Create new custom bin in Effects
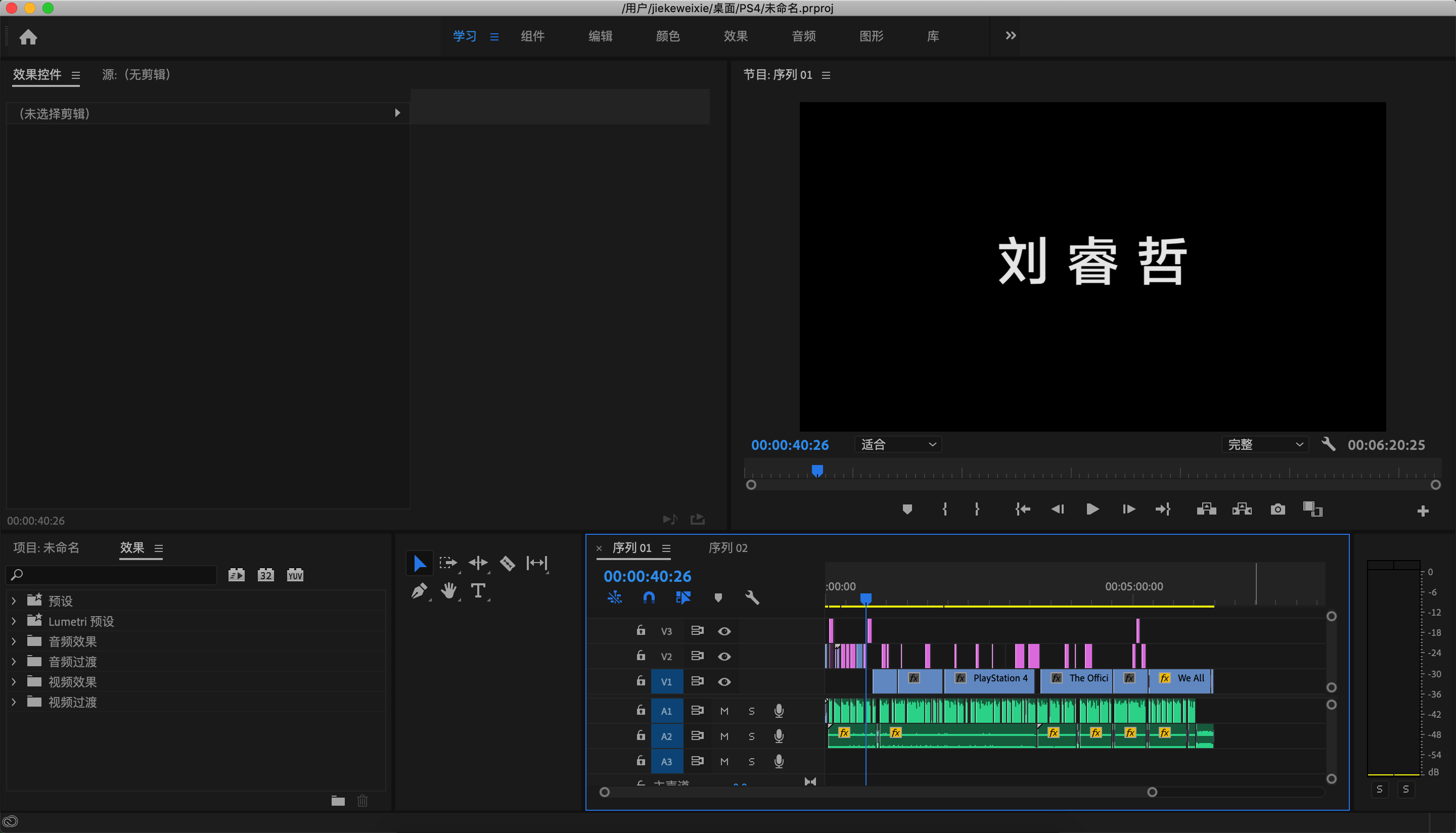This screenshot has width=1456, height=833. click(x=338, y=801)
